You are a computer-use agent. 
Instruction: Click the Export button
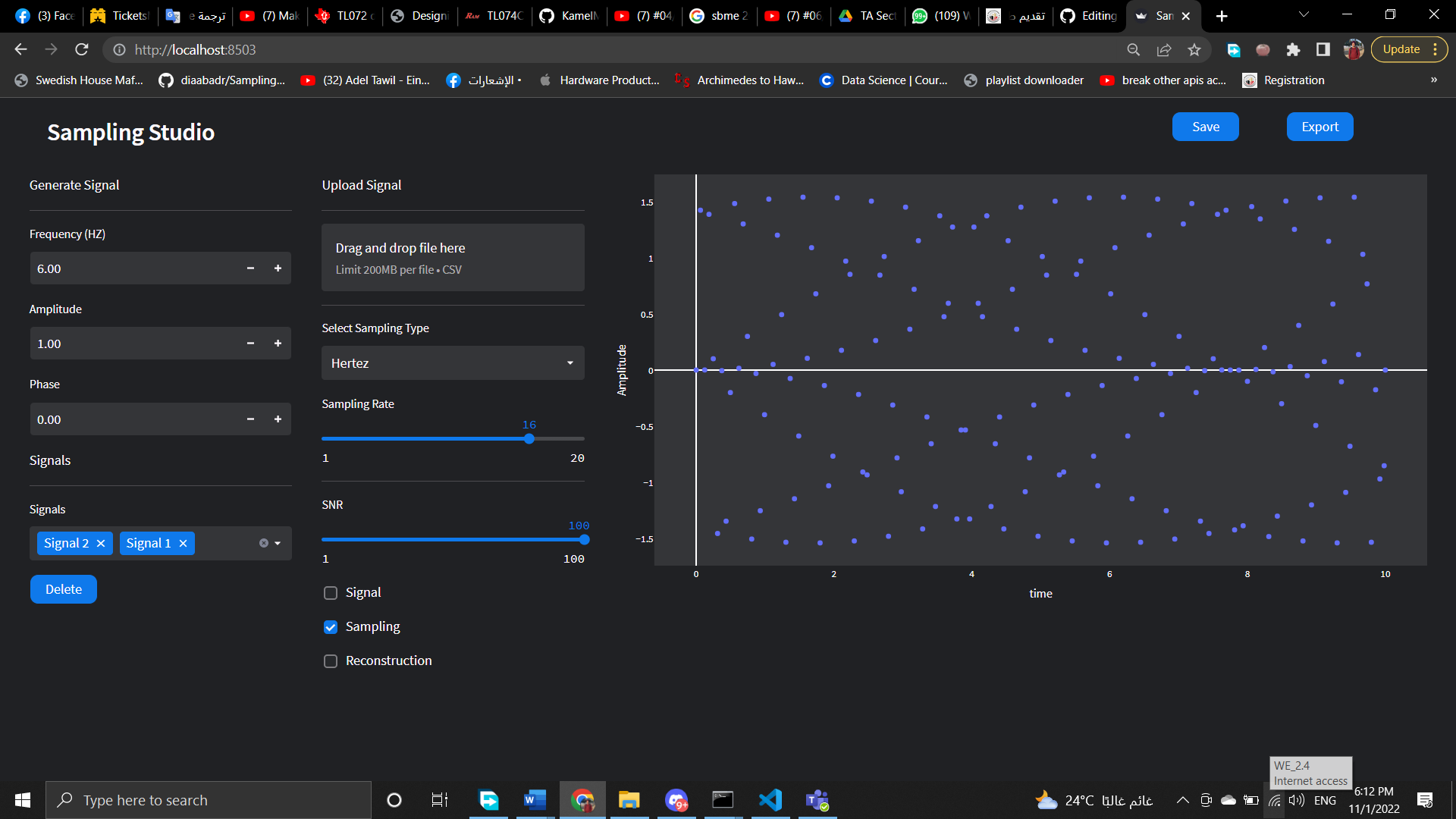pos(1319,127)
